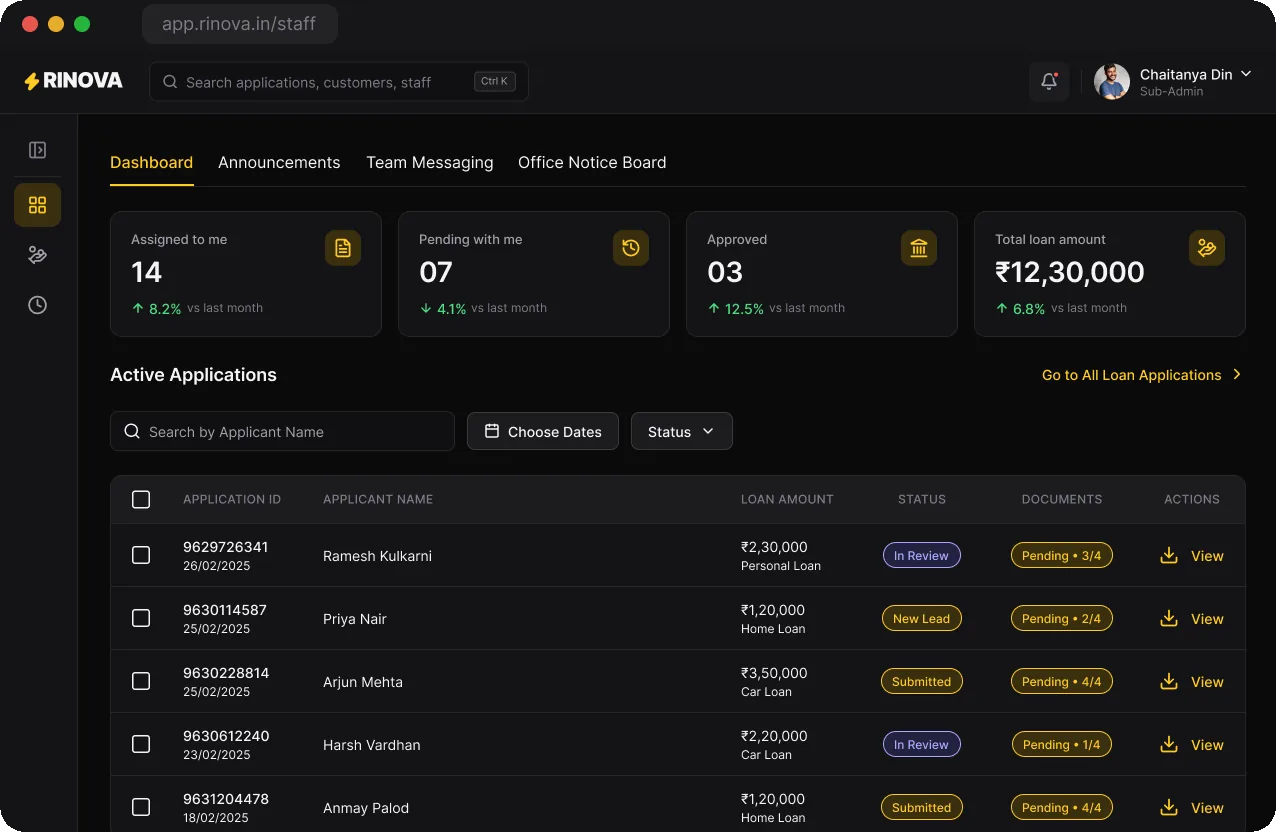Image resolution: width=1276 pixels, height=832 pixels.
Task: Click the Pending • 2/4 documents badge
Action: (1062, 618)
